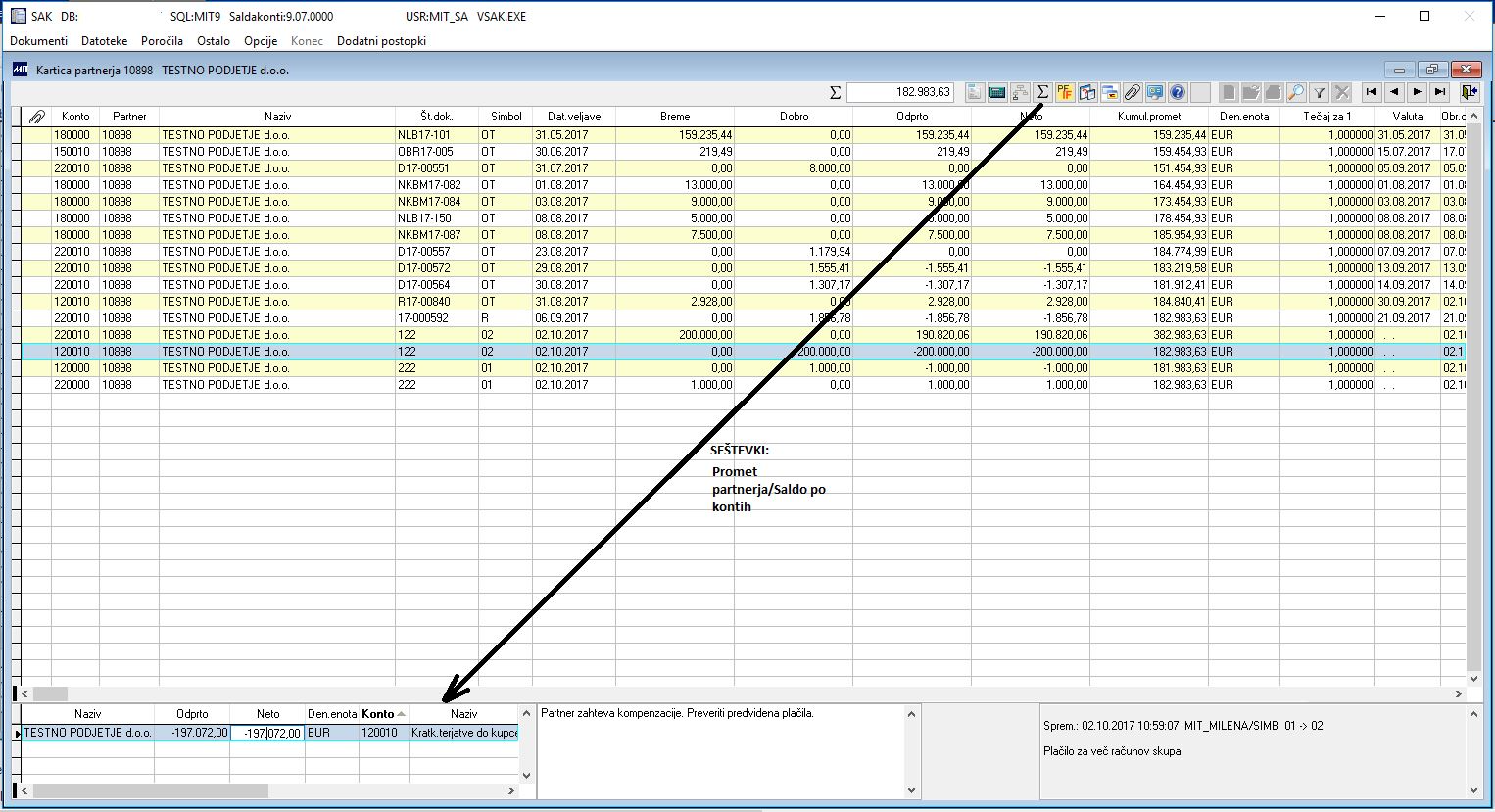Click the exit door icon

pos(1468,92)
